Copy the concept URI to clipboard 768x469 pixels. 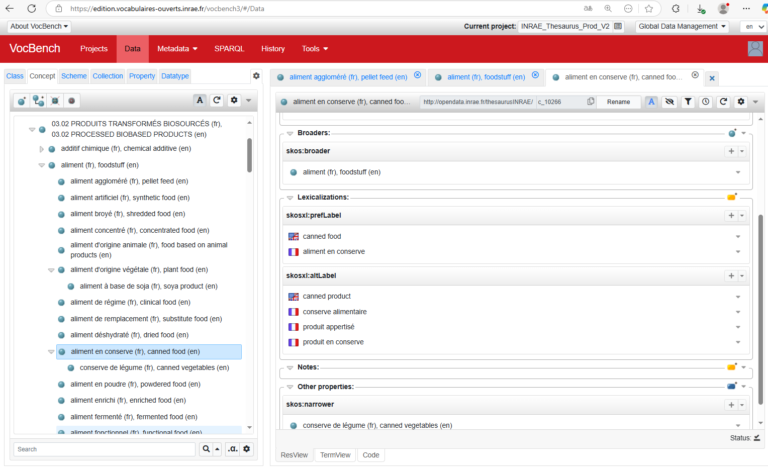coord(591,102)
